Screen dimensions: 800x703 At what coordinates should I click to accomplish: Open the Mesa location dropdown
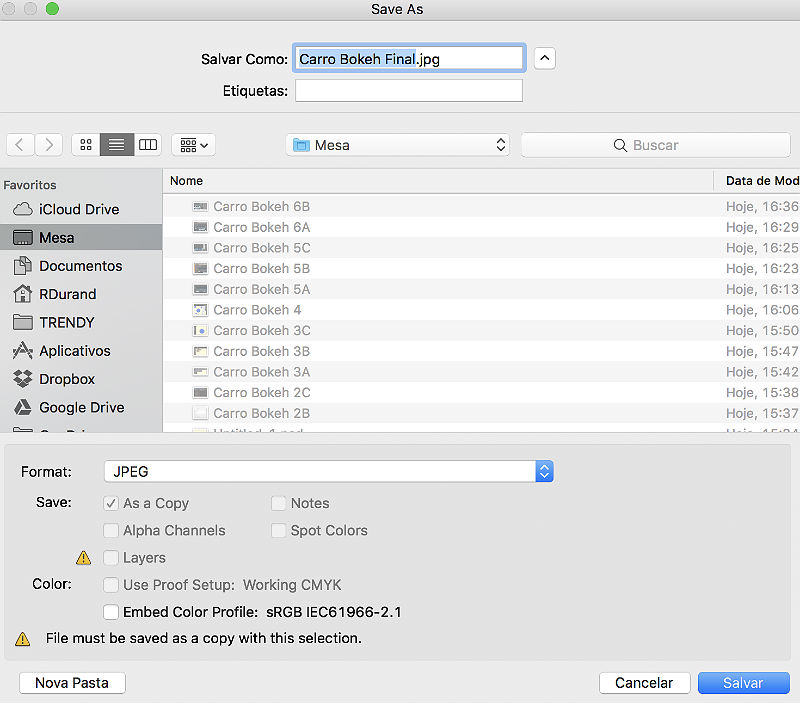click(x=398, y=145)
